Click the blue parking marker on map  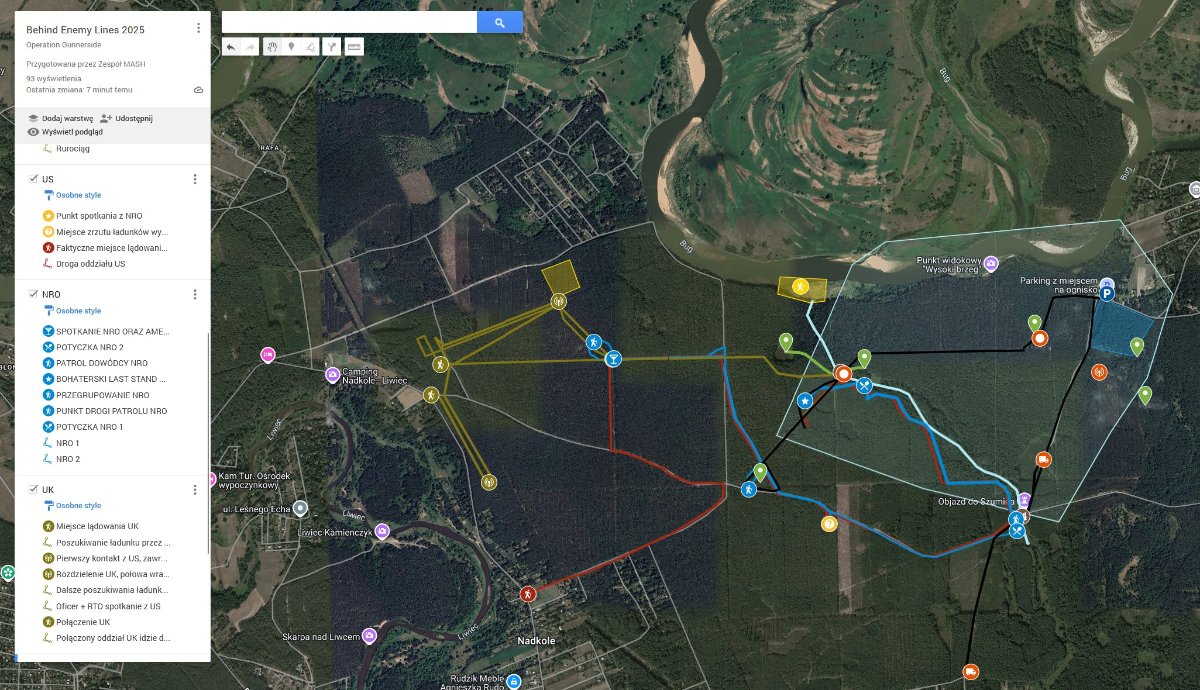tap(1106, 293)
